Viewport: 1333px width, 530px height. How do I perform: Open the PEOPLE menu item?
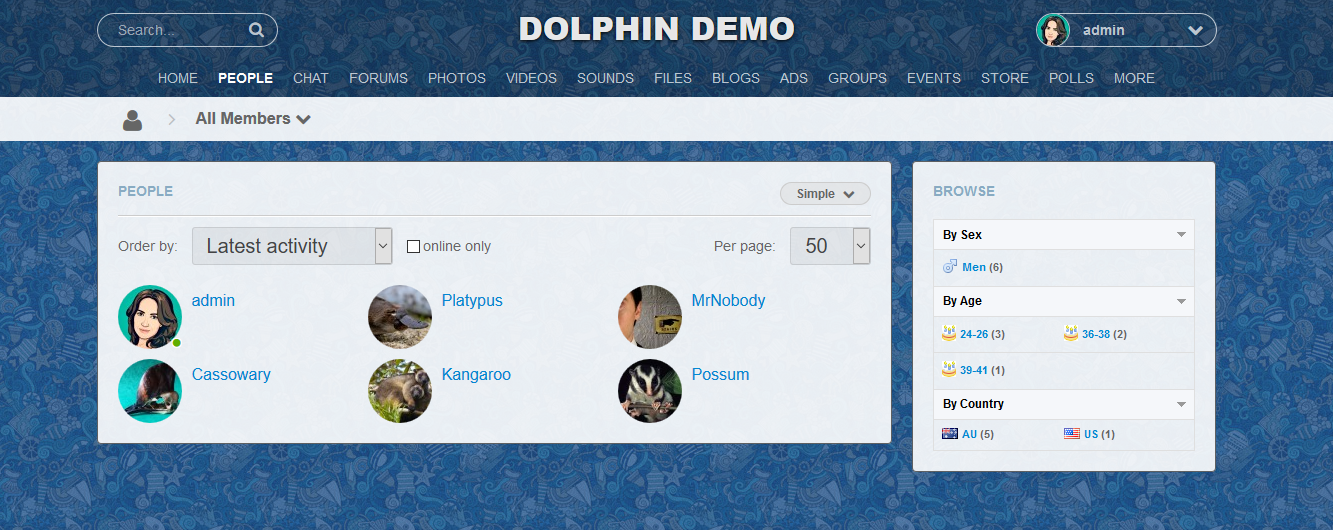[x=245, y=78]
